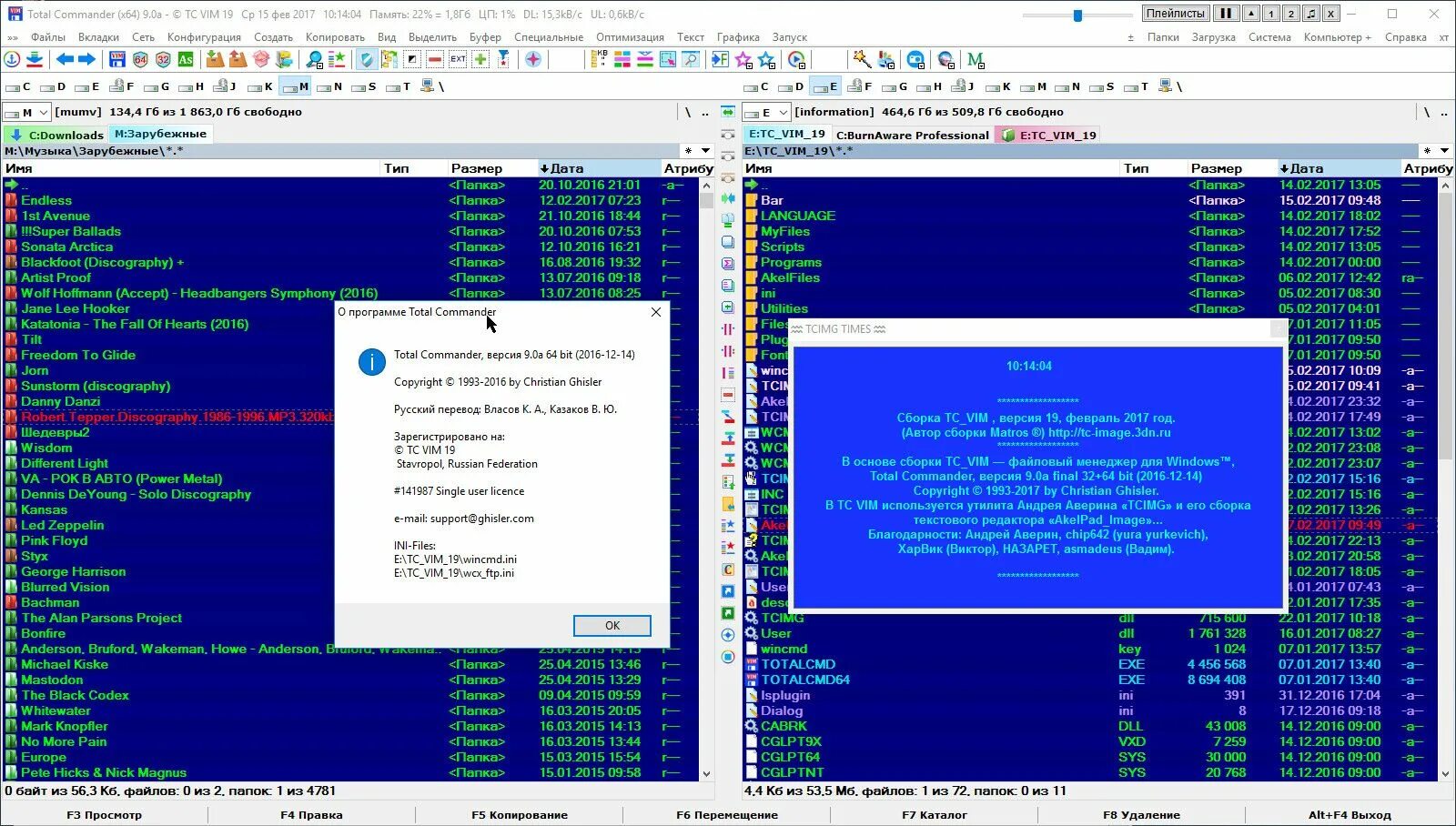Click the blue forward arrow toolbar icon
The image size is (1456, 826).
[86, 59]
